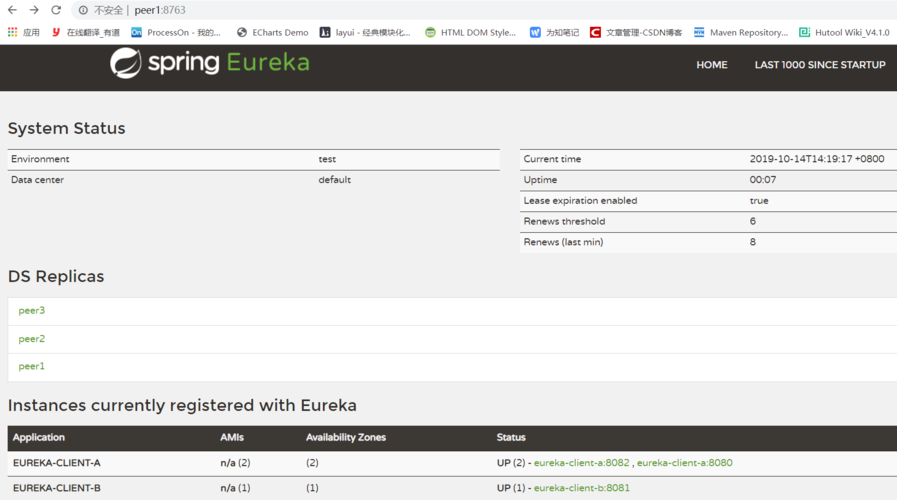Click the DS Replicas heading
This screenshot has height=500, width=897.
[x=56, y=276]
